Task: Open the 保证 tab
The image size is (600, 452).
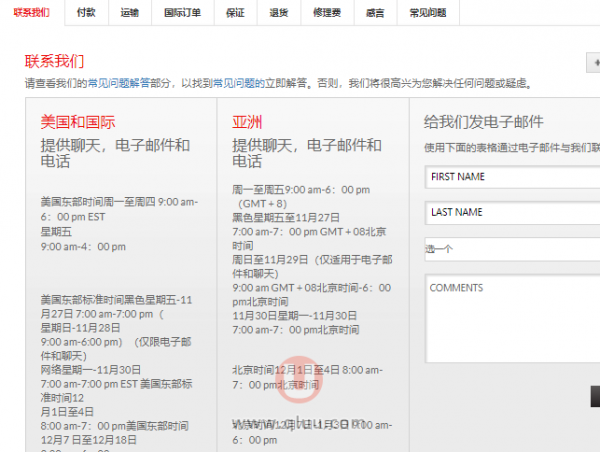Action: tap(234, 13)
